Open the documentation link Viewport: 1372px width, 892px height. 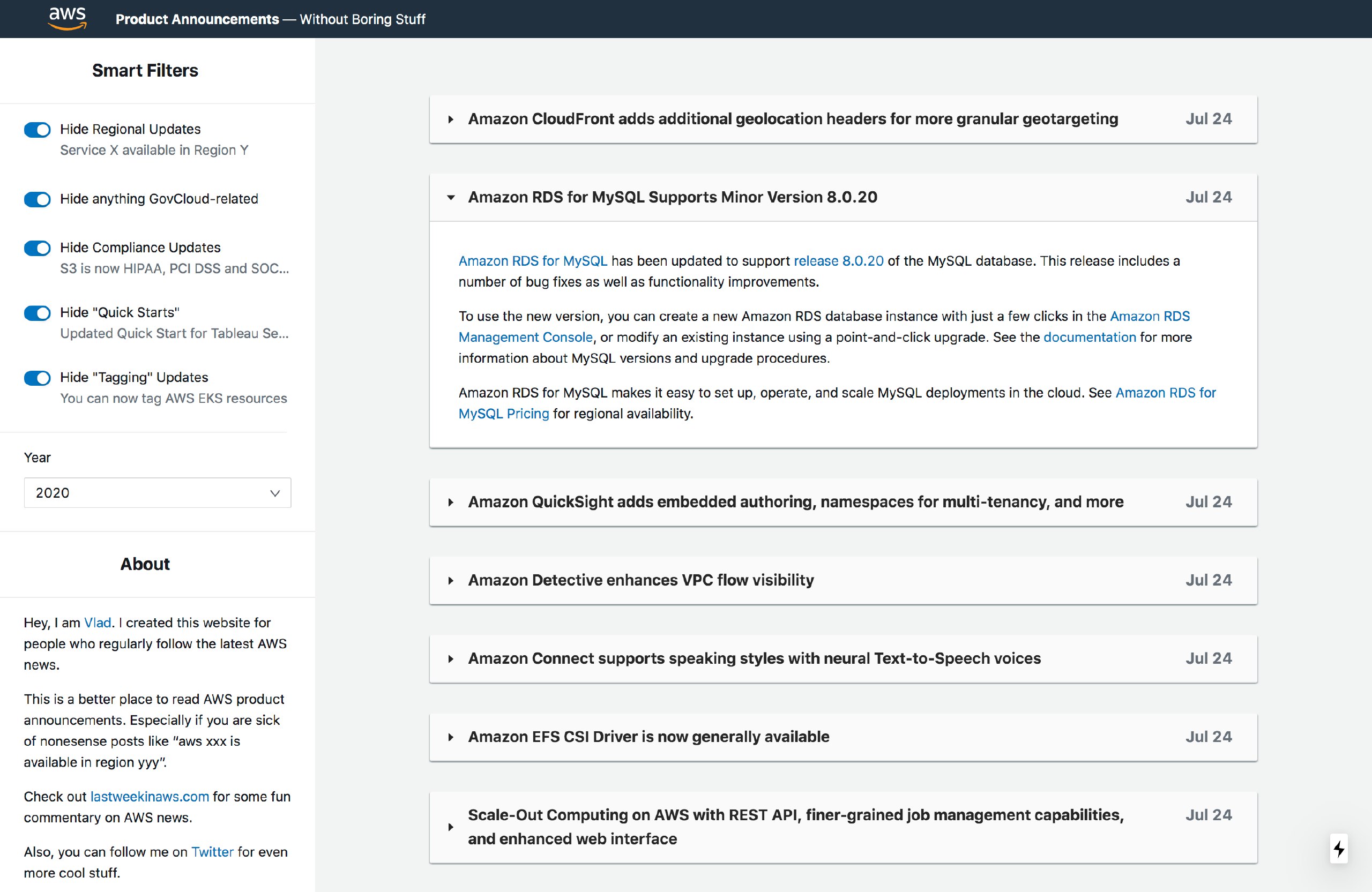[x=1090, y=337]
